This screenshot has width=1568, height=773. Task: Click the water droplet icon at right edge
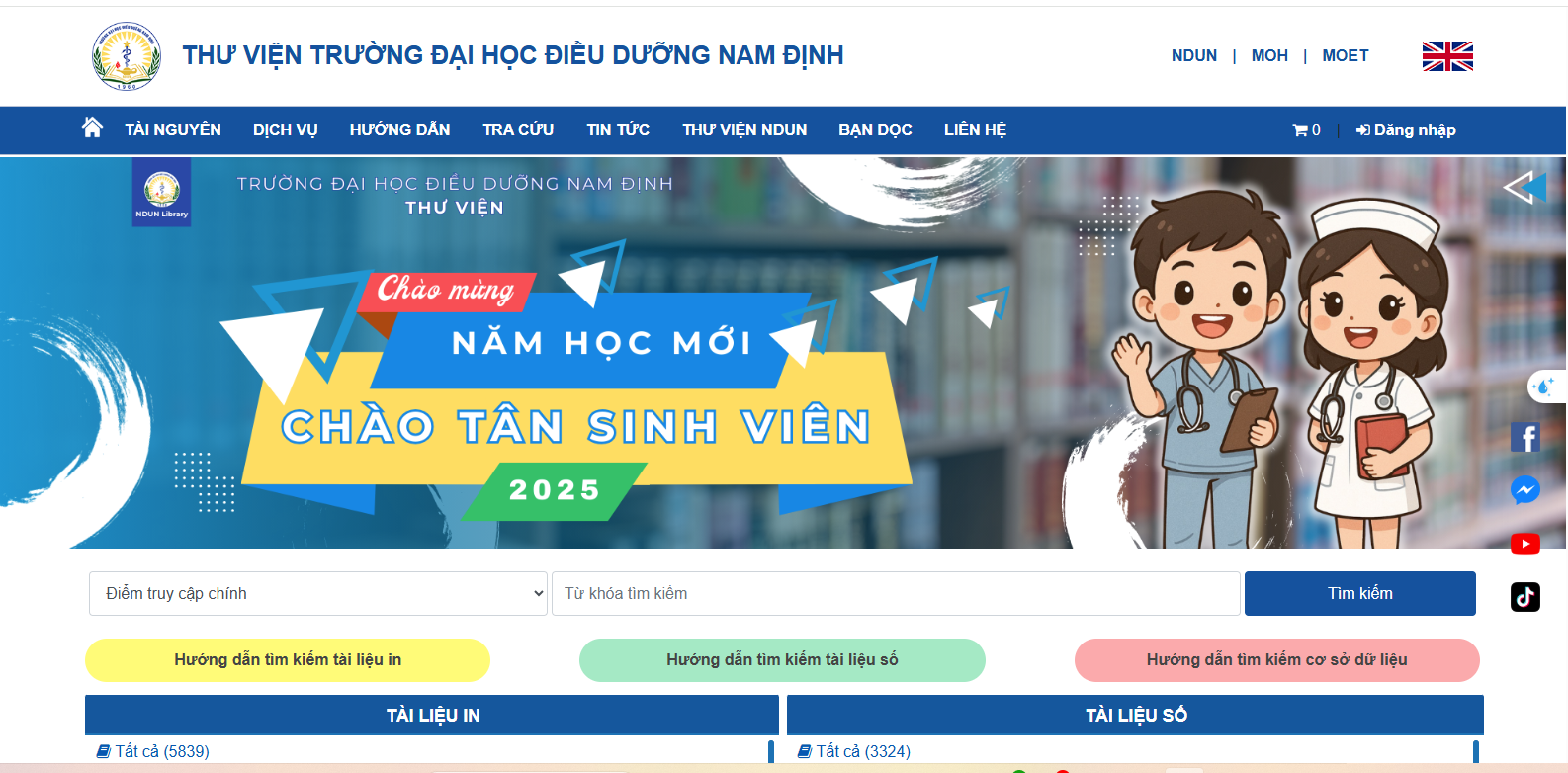pos(1545,386)
